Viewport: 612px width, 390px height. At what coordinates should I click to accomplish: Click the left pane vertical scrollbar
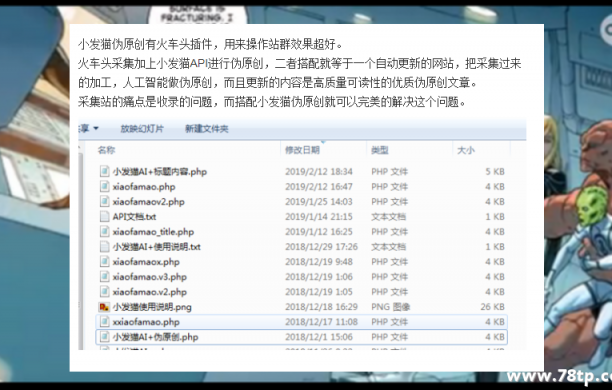[x=81, y=246]
